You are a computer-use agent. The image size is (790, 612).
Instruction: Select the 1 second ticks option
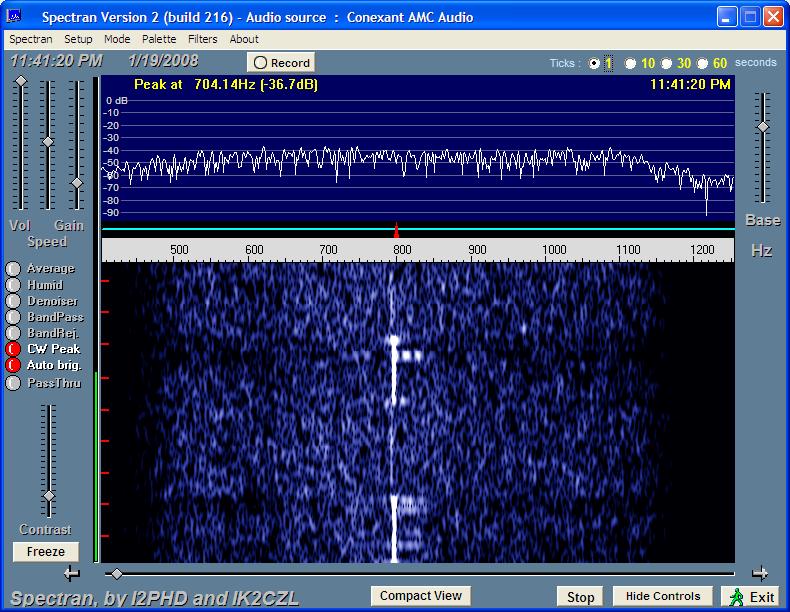click(x=595, y=63)
